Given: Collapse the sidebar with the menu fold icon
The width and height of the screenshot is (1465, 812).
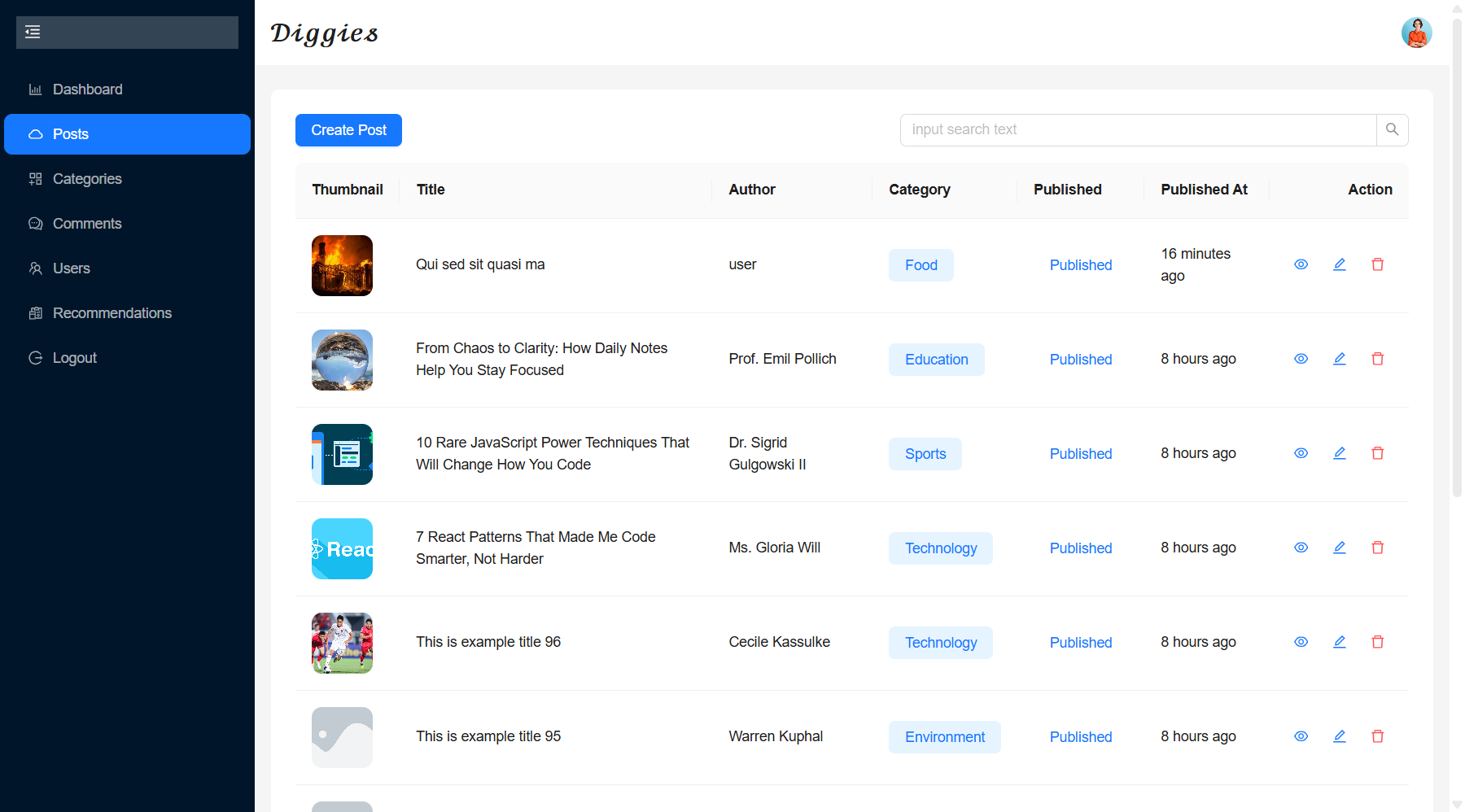Looking at the screenshot, I should click(x=33, y=33).
